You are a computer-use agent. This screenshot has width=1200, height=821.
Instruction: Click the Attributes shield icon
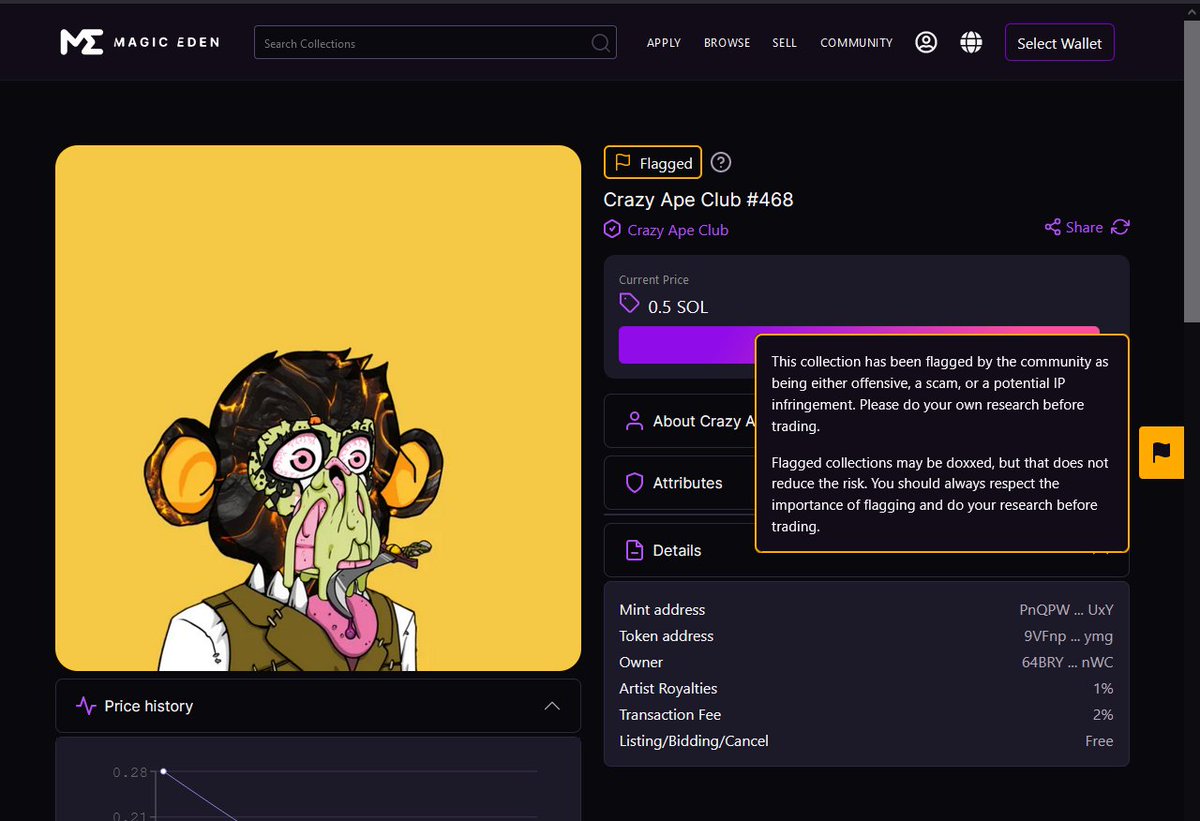point(634,483)
